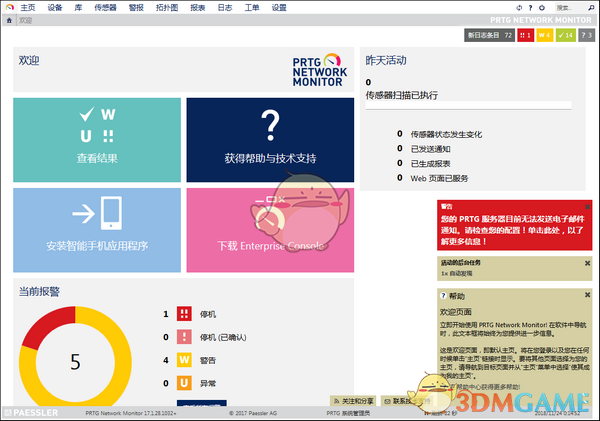
Task: Click the 停机 label link
Action: point(208,314)
